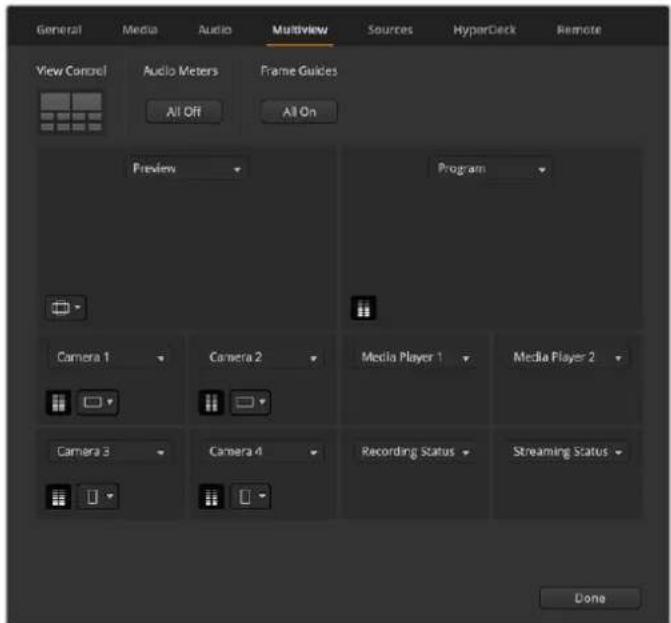This screenshot has width=671, height=623.
Task: Open the Remote tab
Action: point(579,30)
